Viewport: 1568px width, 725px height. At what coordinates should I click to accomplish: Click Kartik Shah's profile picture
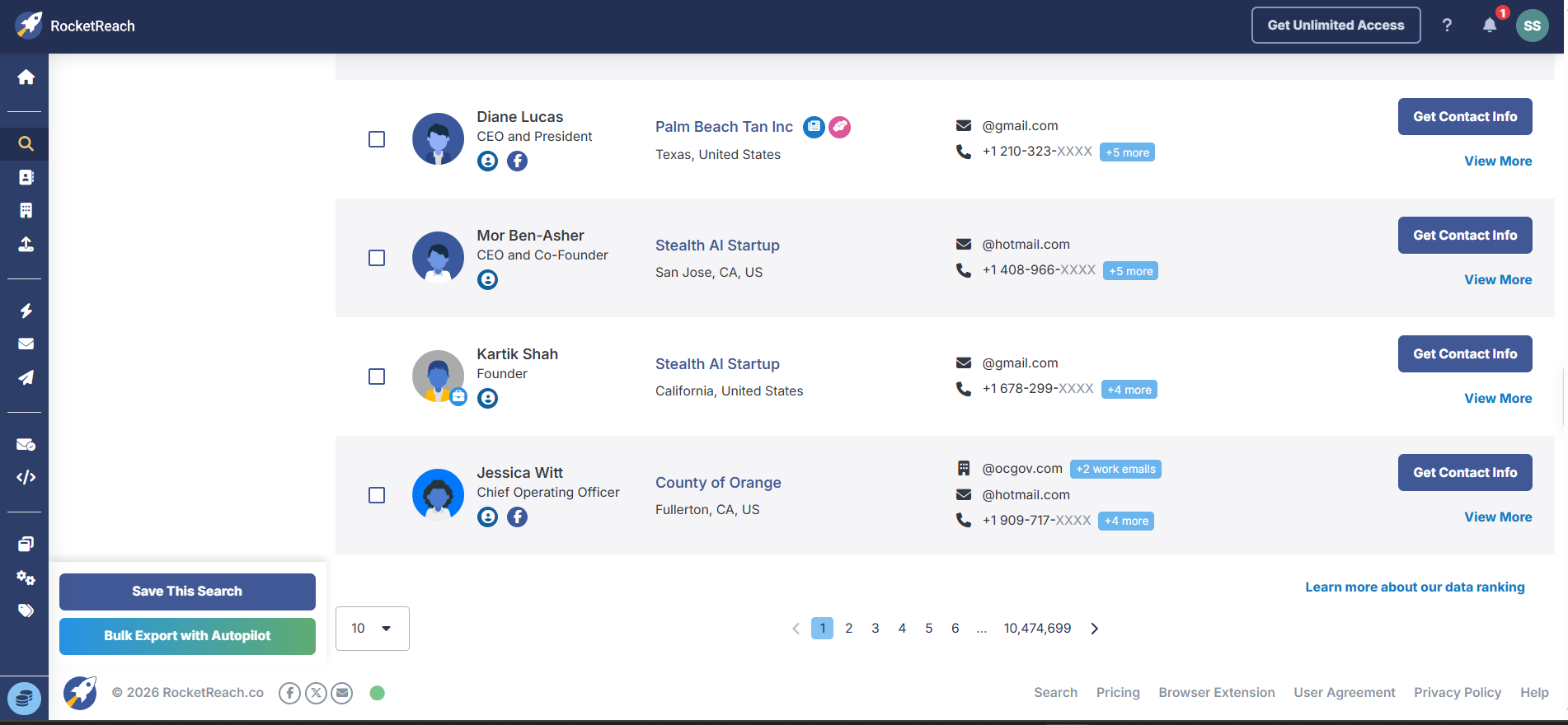(x=438, y=377)
